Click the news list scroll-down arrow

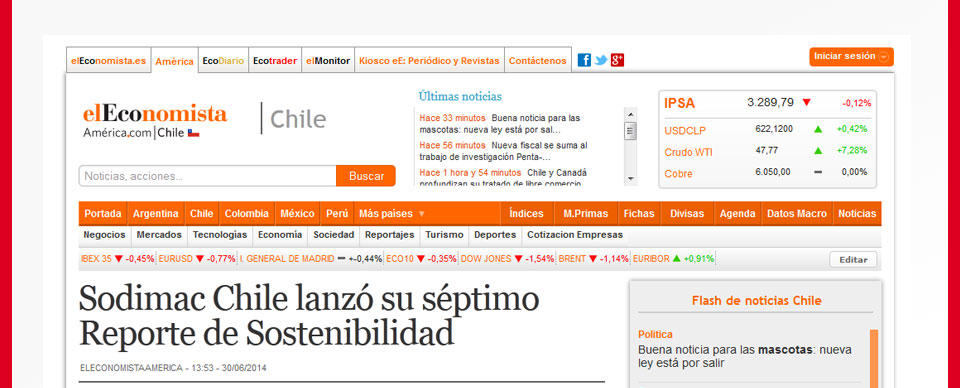coord(630,179)
